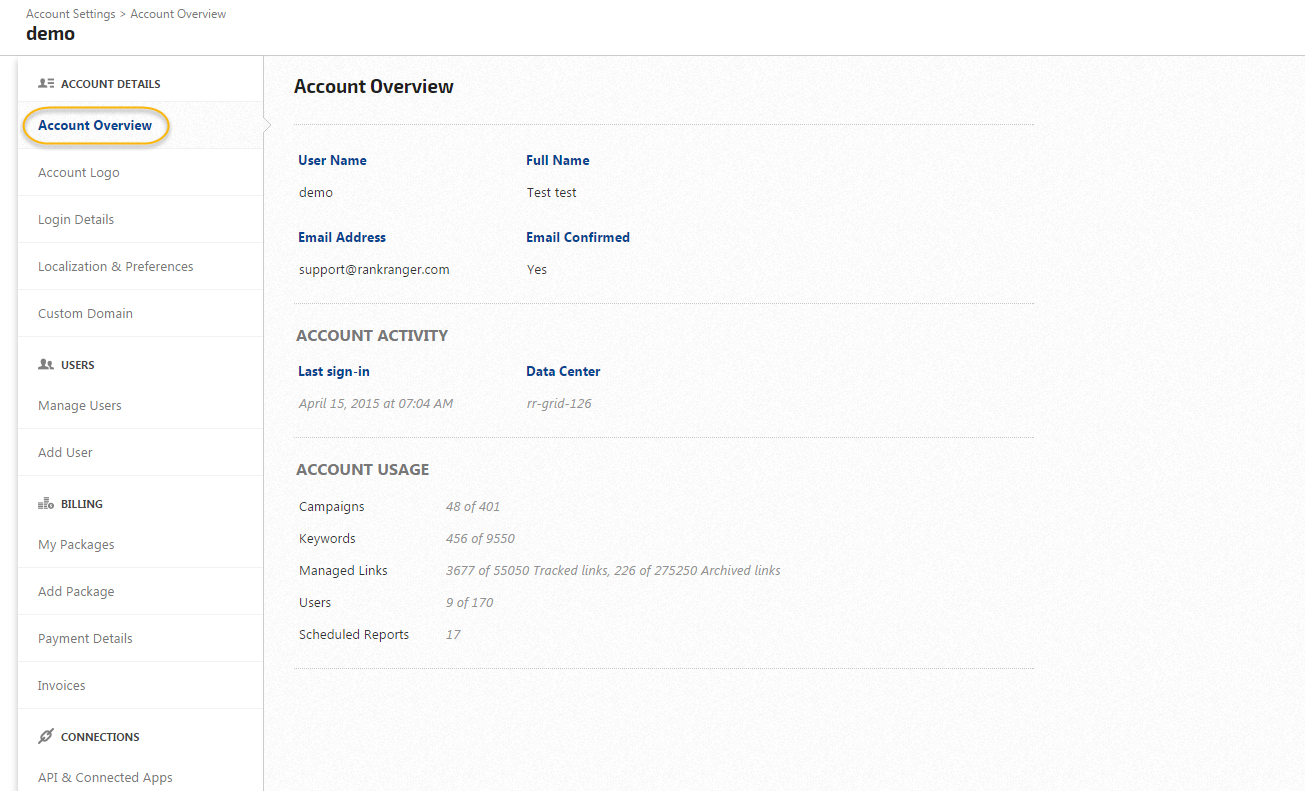1305x791 pixels.
Task: Open Manage Users page
Action: (80, 406)
